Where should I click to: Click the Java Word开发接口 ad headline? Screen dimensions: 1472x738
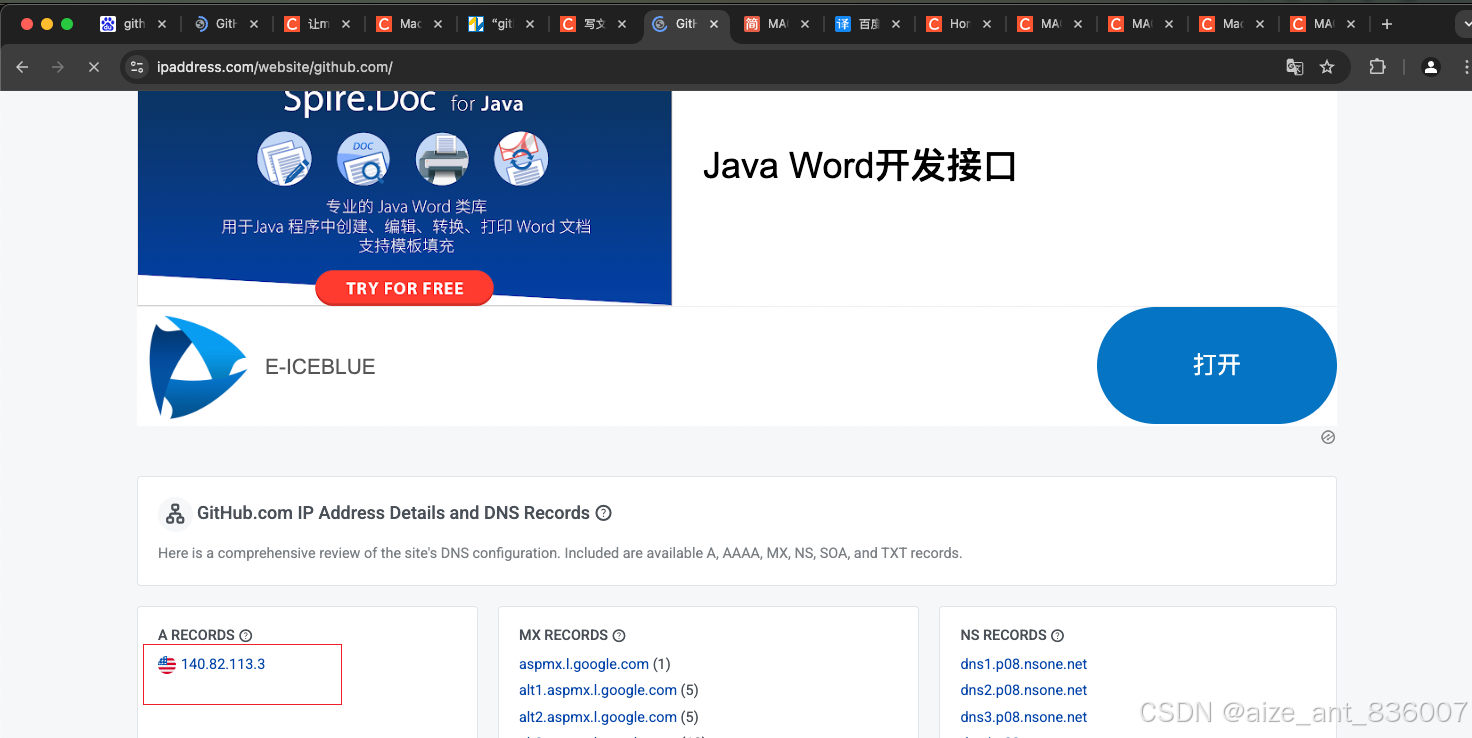(x=859, y=166)
